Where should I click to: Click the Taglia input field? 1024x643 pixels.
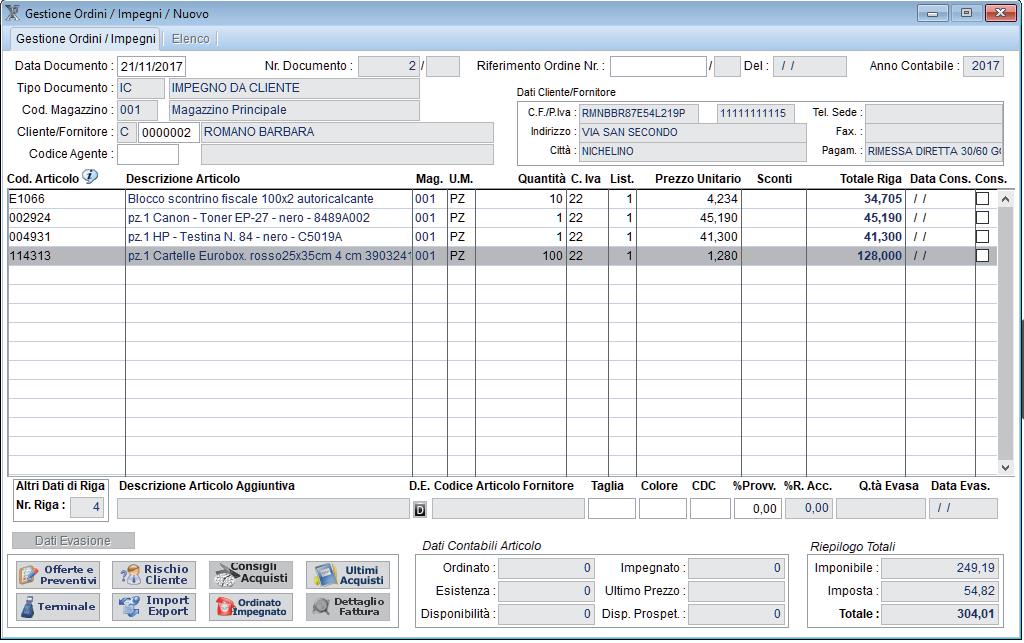click(611, 509)
